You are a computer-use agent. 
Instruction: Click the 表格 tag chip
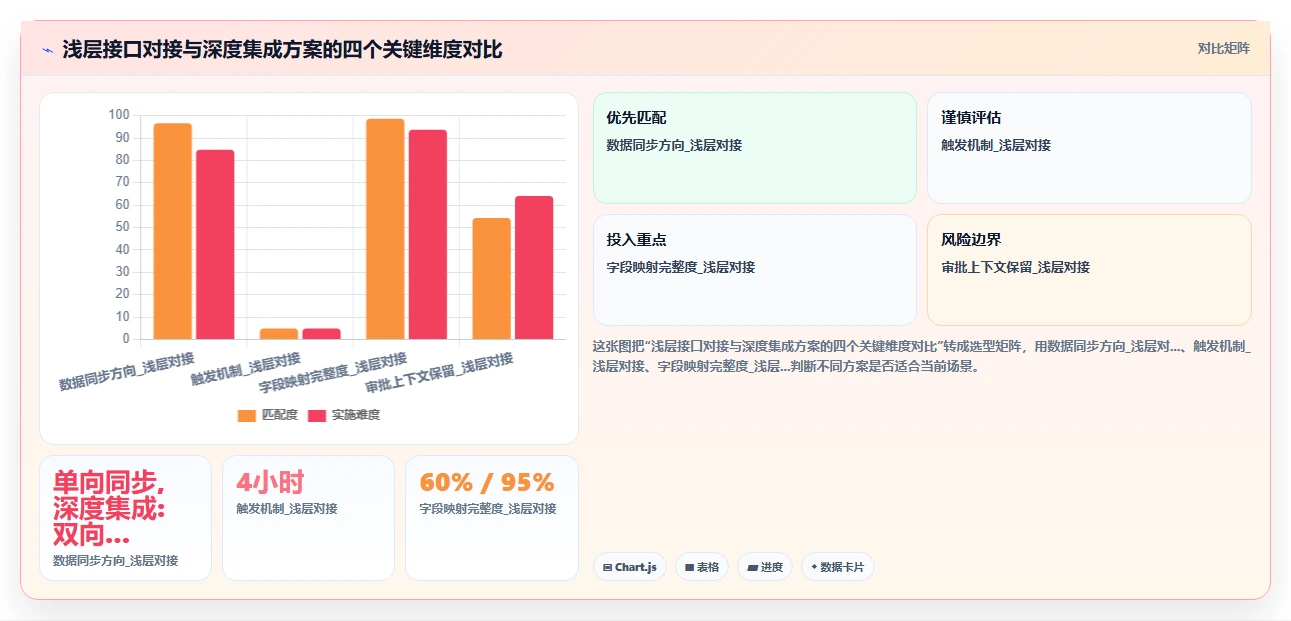click(702, 567)
